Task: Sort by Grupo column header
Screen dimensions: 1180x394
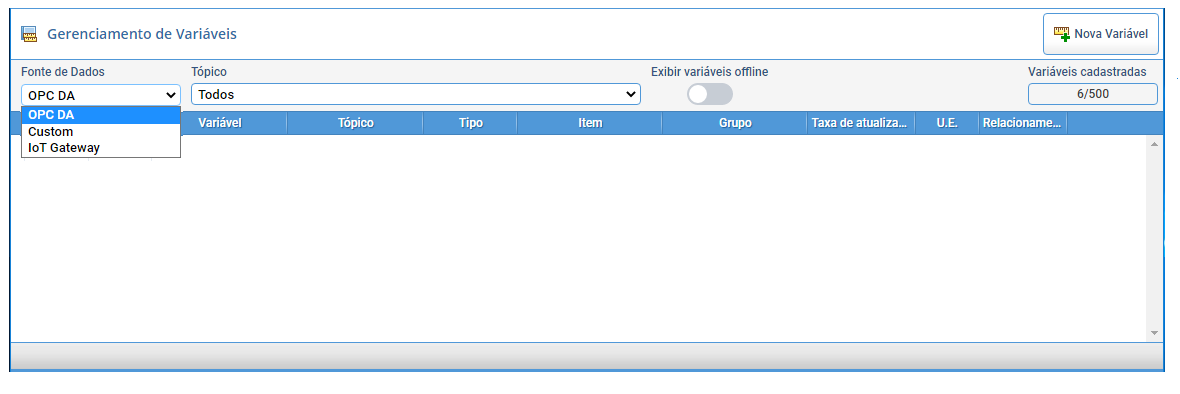Action: pyautogui.click(x=734, y=123)
